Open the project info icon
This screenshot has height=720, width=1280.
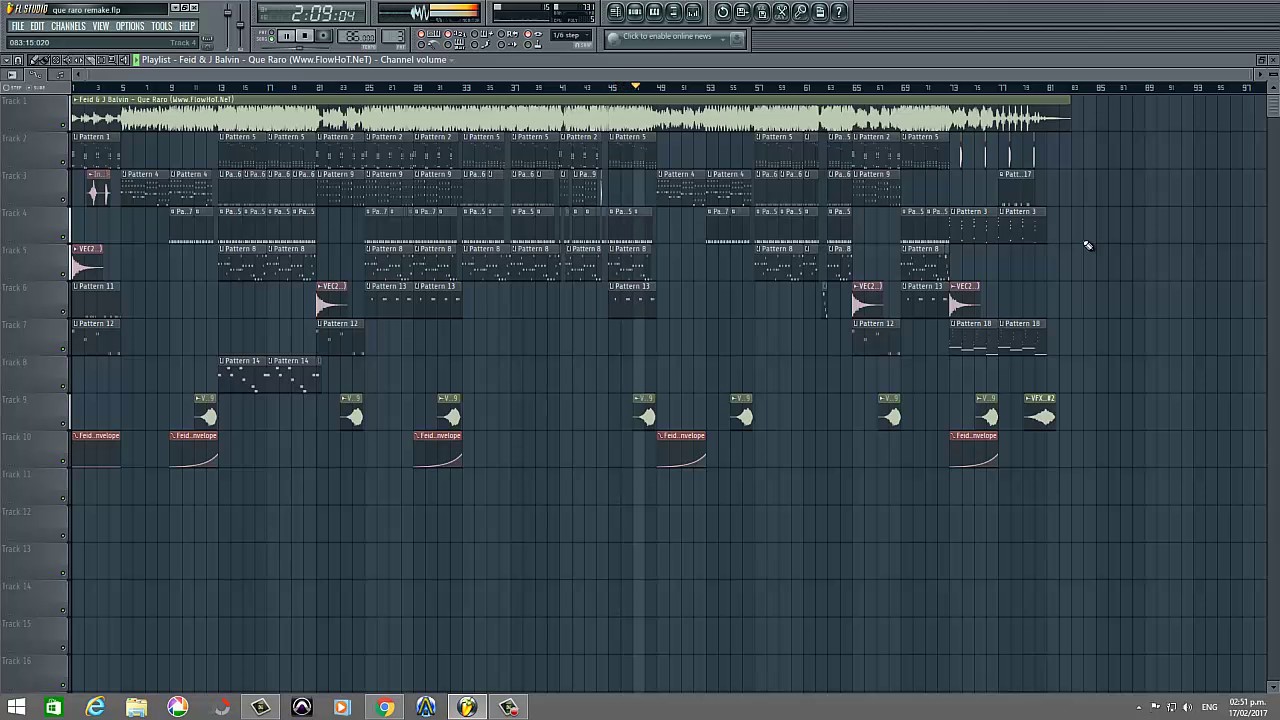(820, 12)
